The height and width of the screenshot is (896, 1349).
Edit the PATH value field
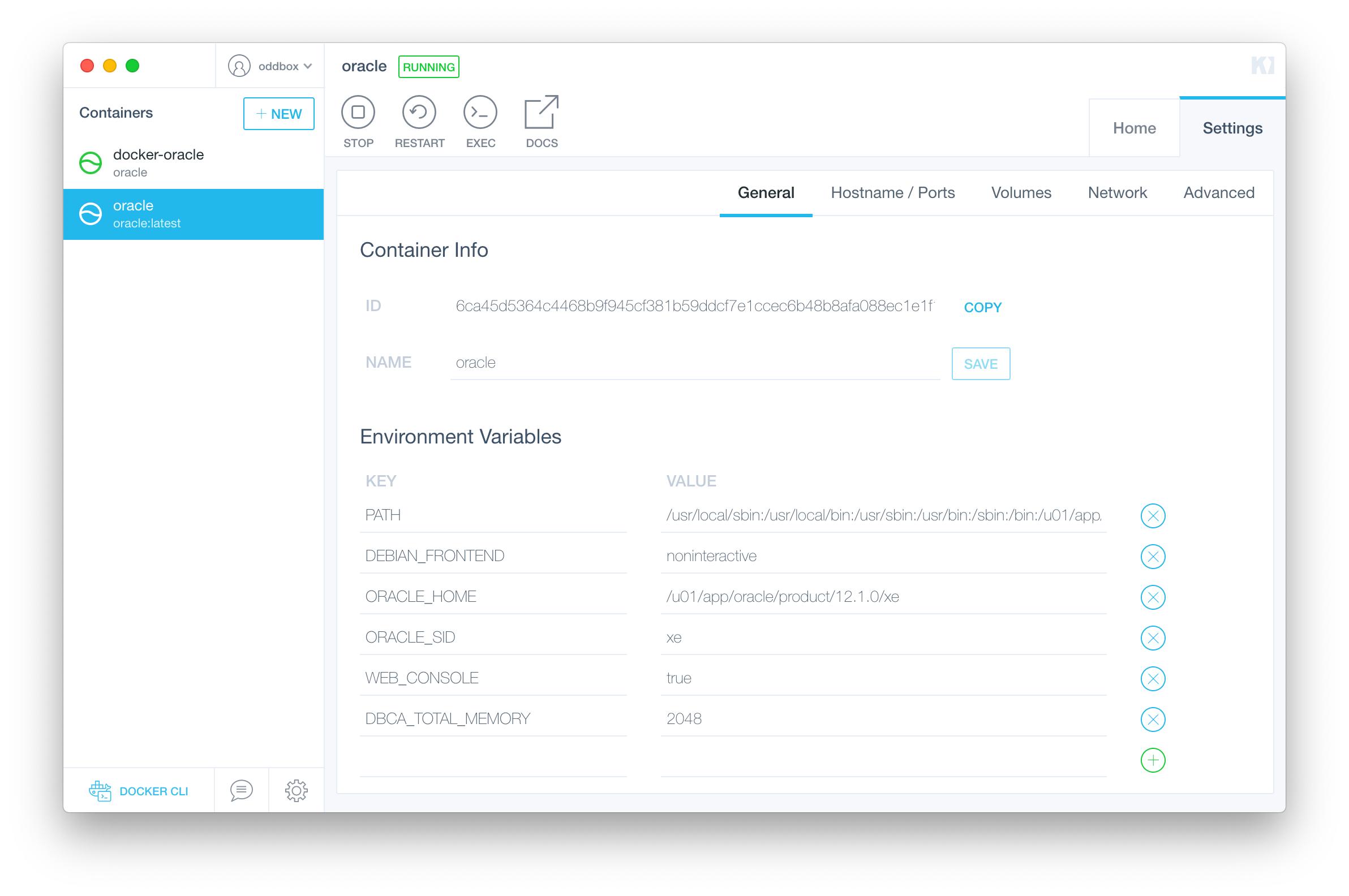click(x=883, y=515)
